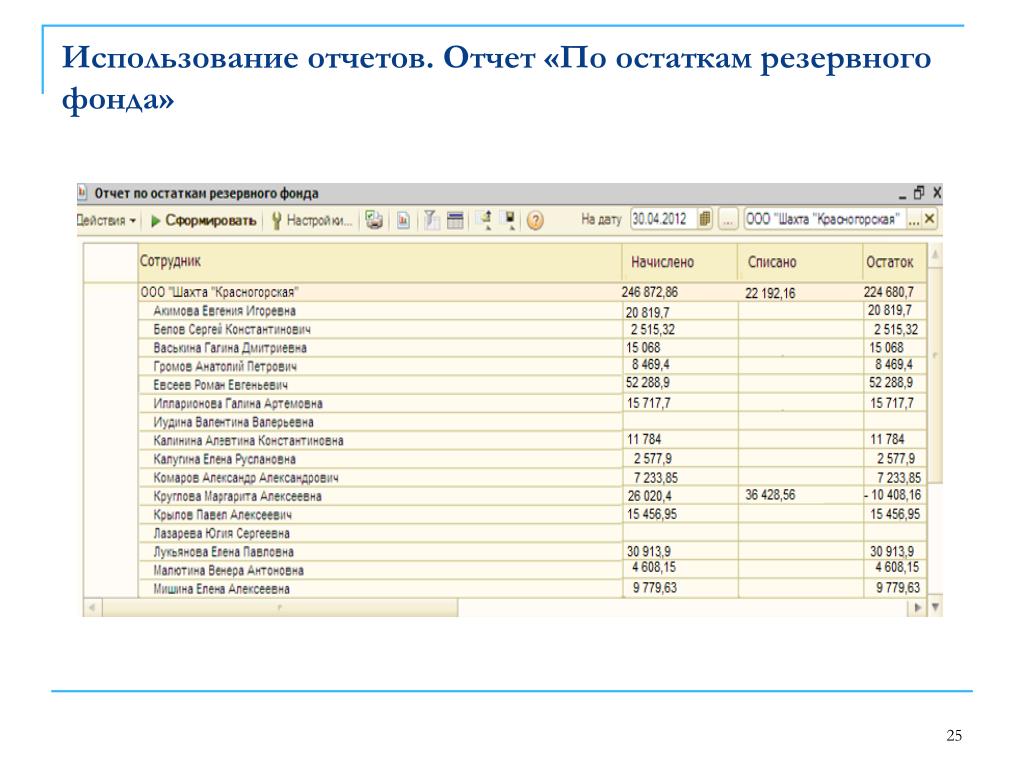Open the calendar picker icon

(x=705, y=219)
